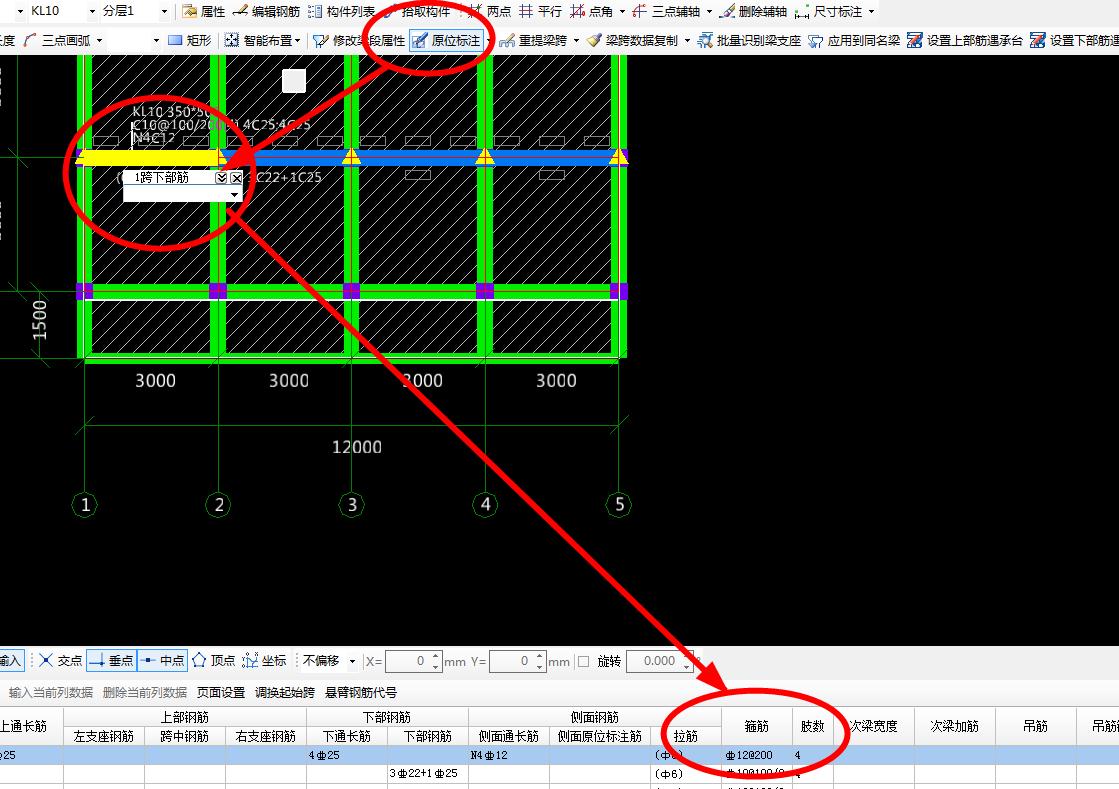Click the 下通长筋 cell 4⌀25
The image size is (1119, 789).
[347, 755]
